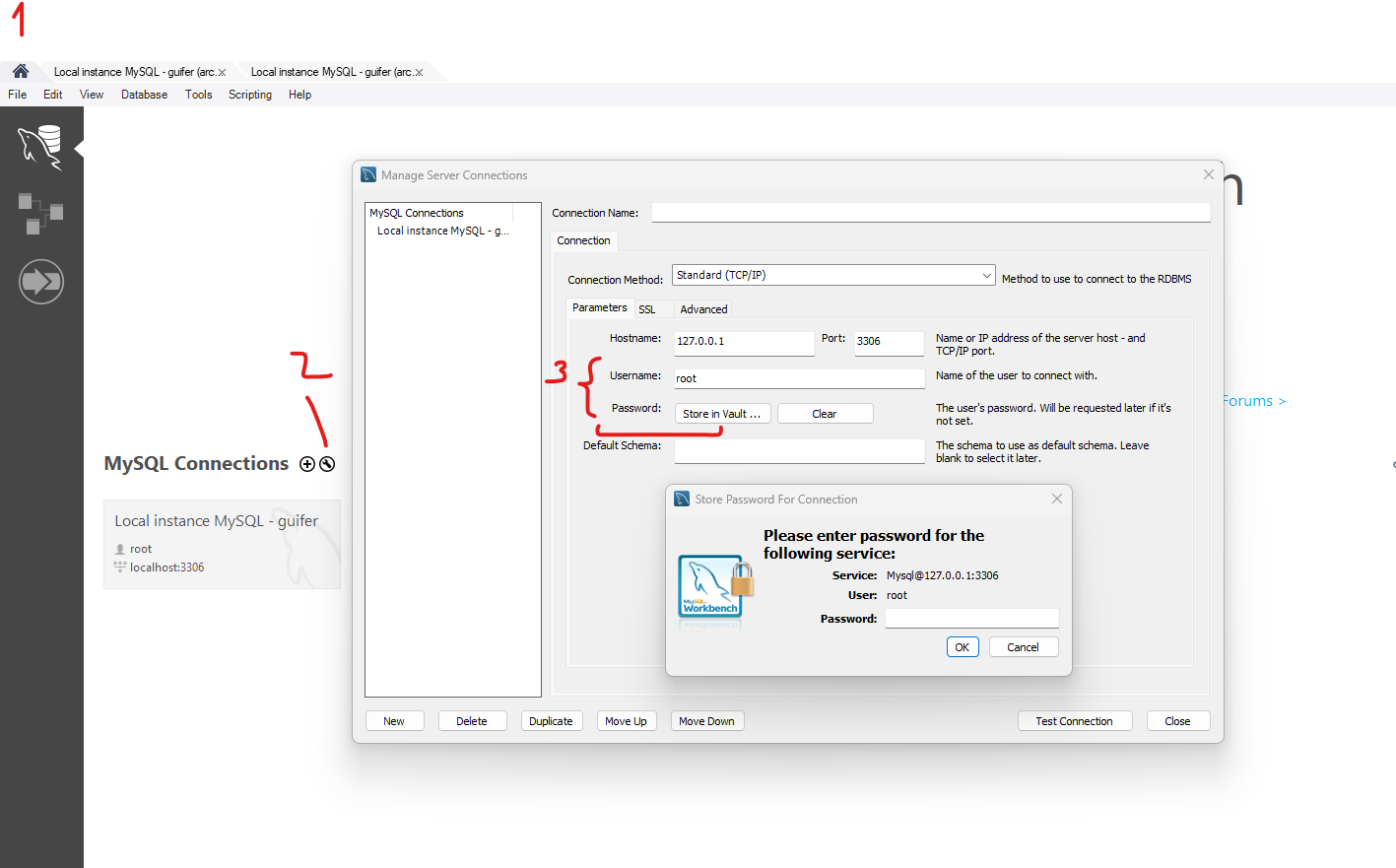
Task: Click the Port field showing 3306
Action: [x=889, y=341]
